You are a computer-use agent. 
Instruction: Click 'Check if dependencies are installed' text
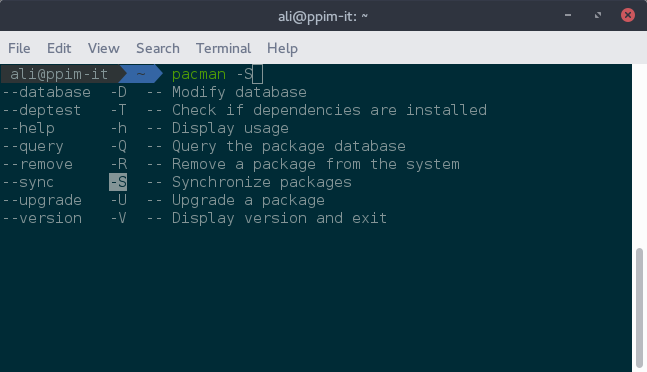(329, 110)
